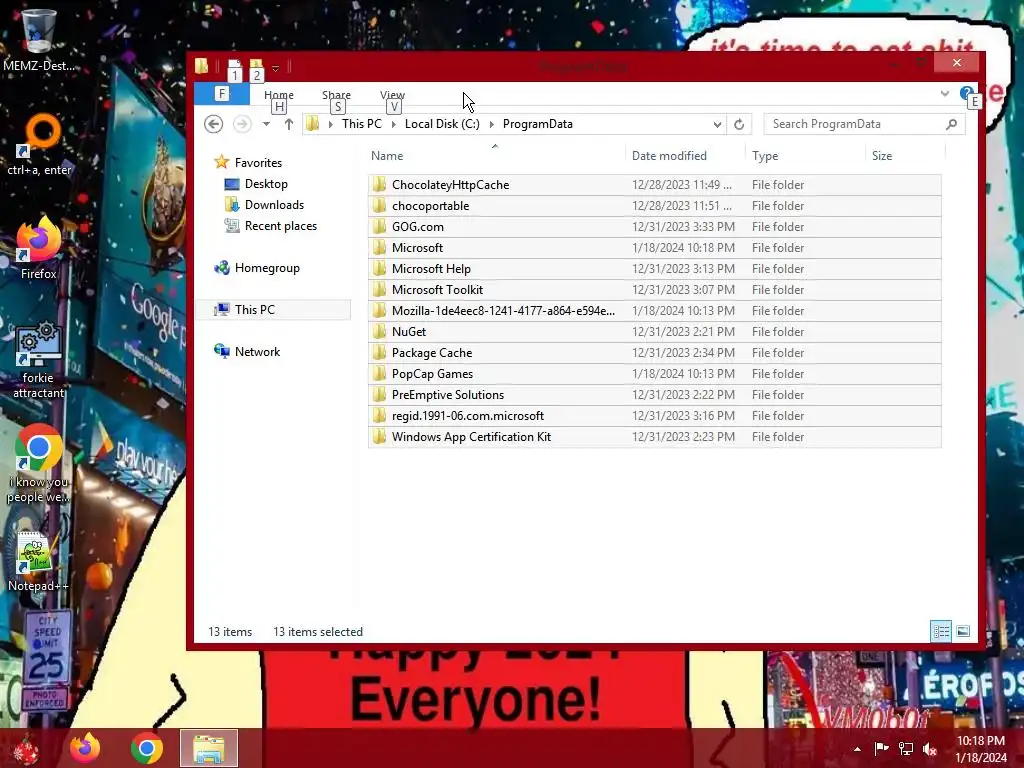Switch to the Share ribbon tab
This screenshot has width=1024, height=768.
[336, 95]
